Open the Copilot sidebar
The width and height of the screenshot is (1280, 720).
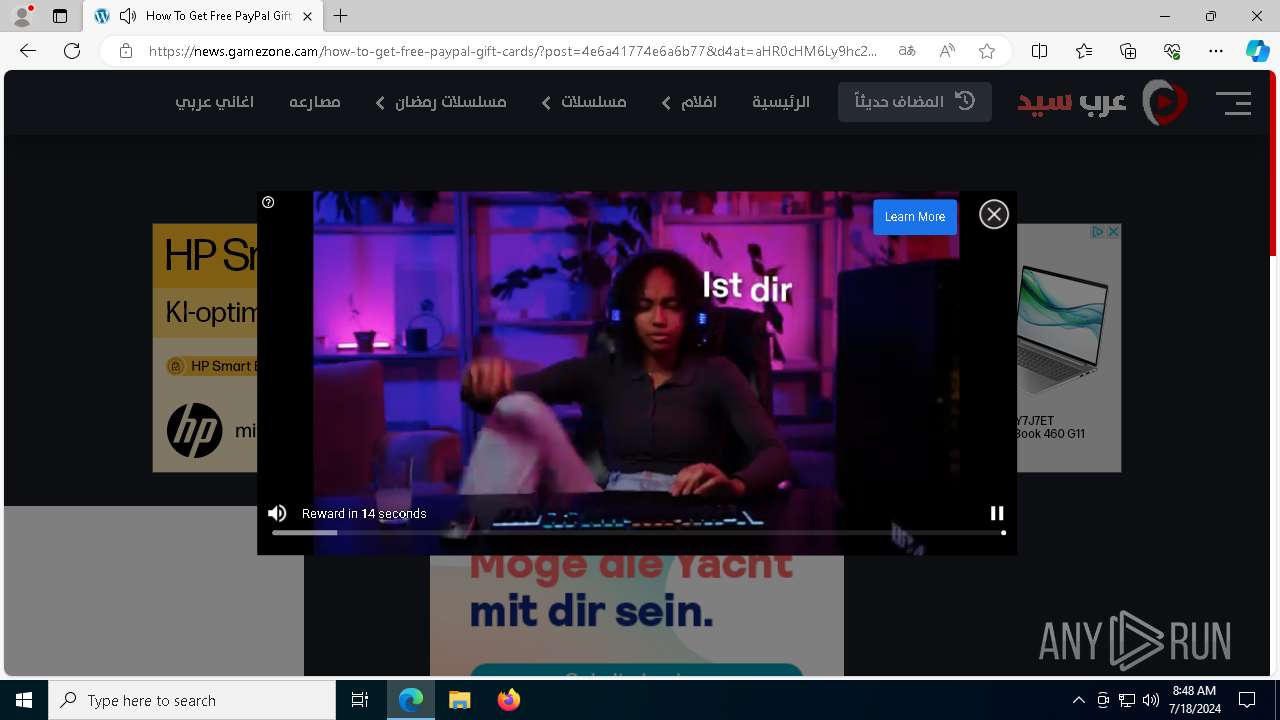[x=1258, y=51]
